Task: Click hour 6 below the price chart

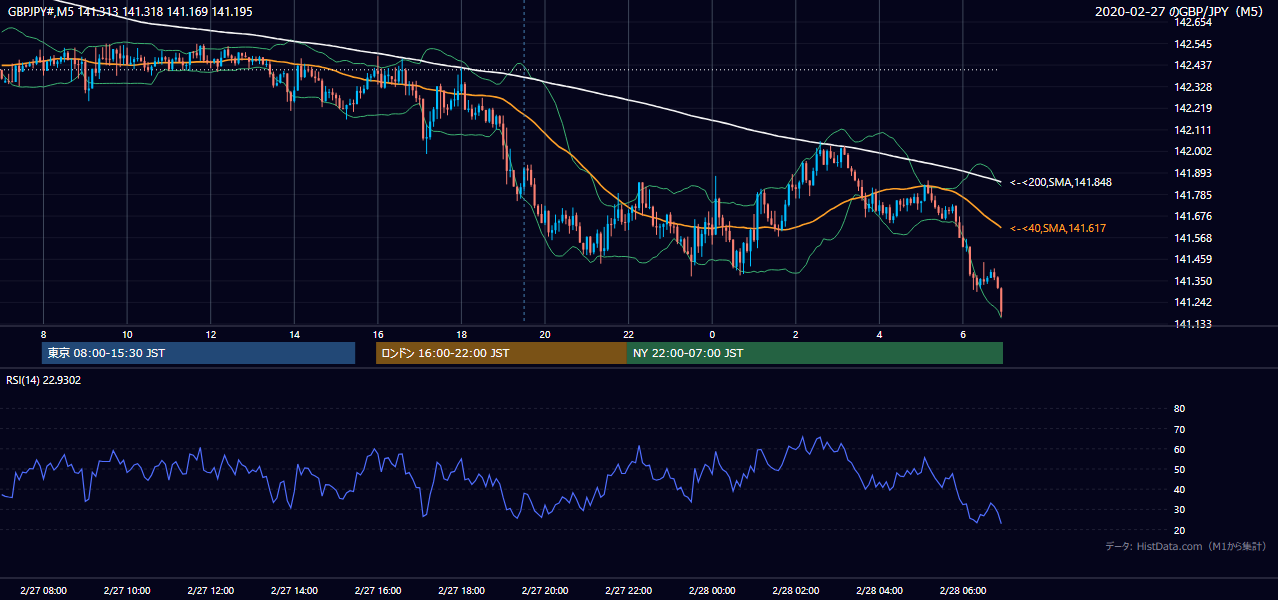Action: (962, 334)
